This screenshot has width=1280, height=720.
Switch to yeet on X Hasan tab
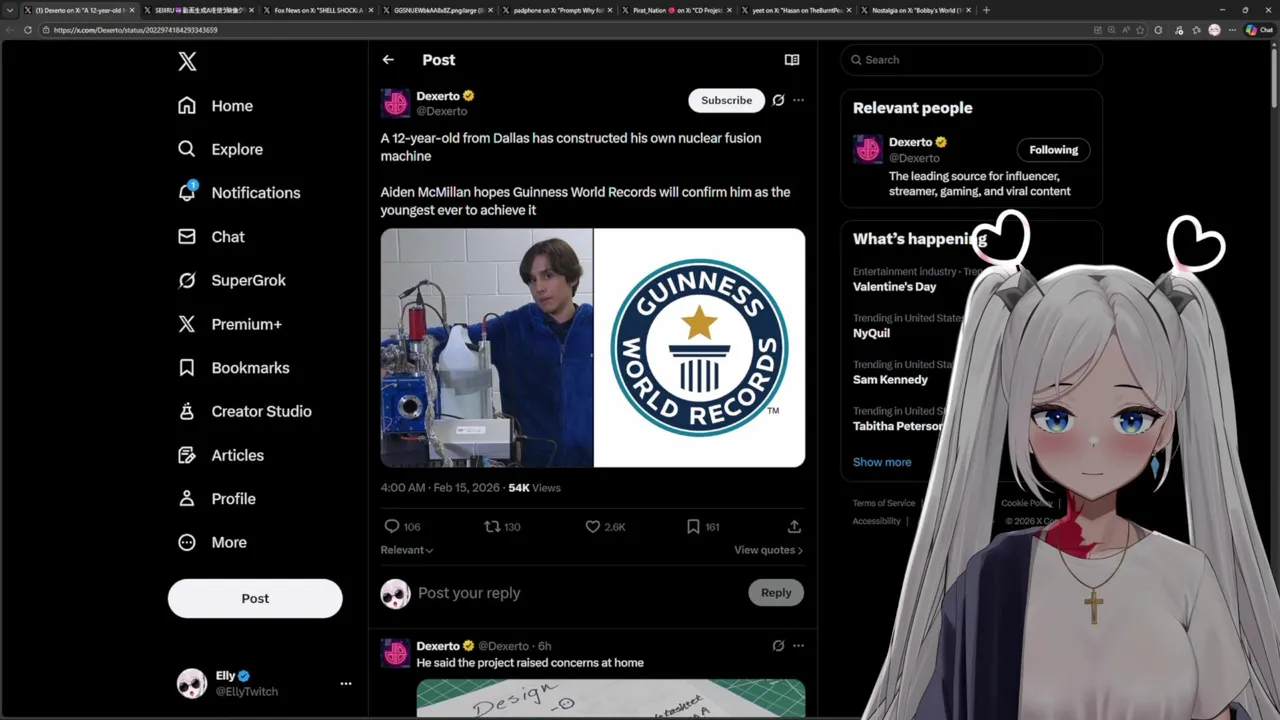tap(797, 10)
